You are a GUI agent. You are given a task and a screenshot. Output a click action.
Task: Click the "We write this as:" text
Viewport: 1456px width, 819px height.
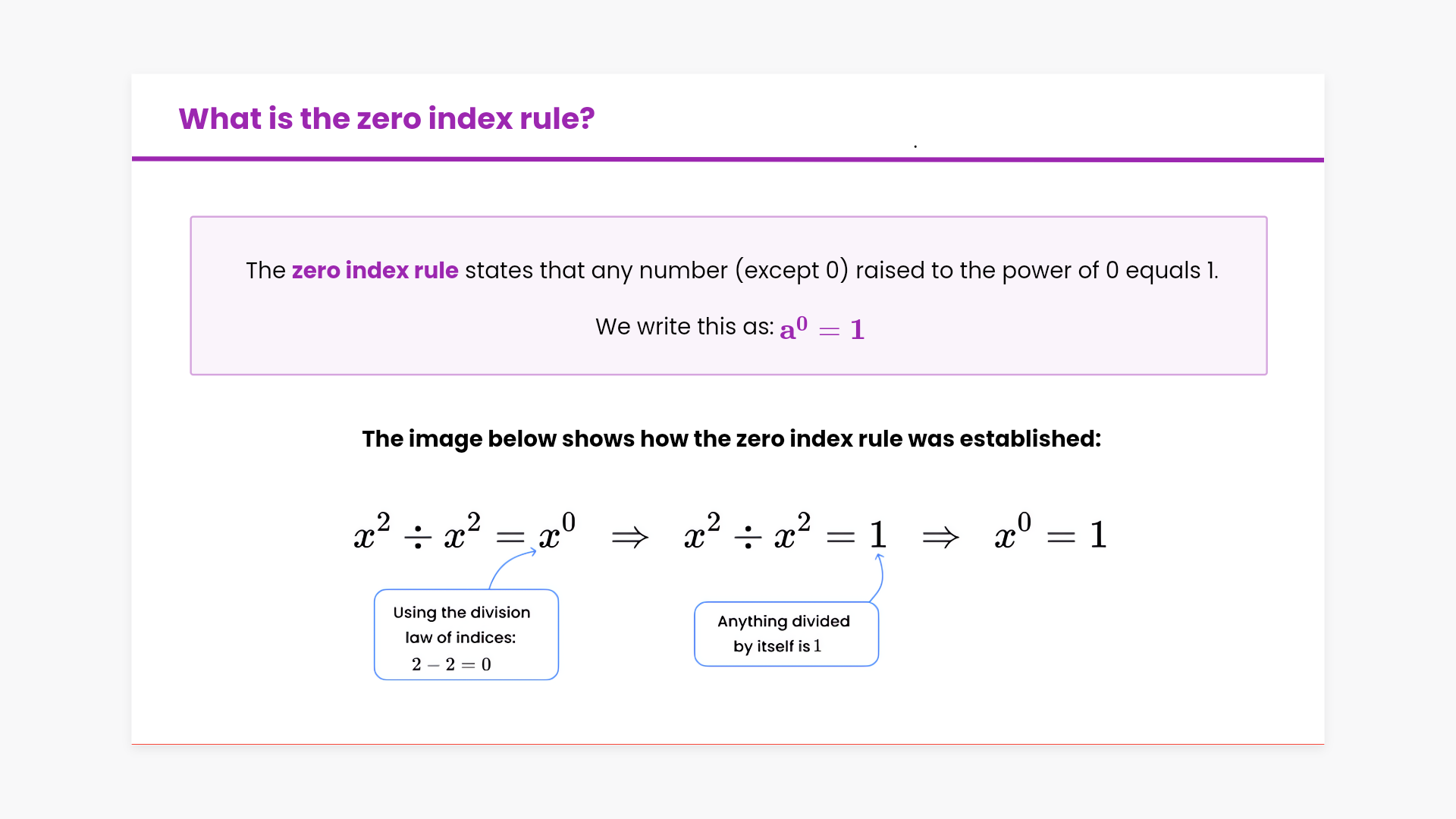pyautogui.click(x=684, y=327)
